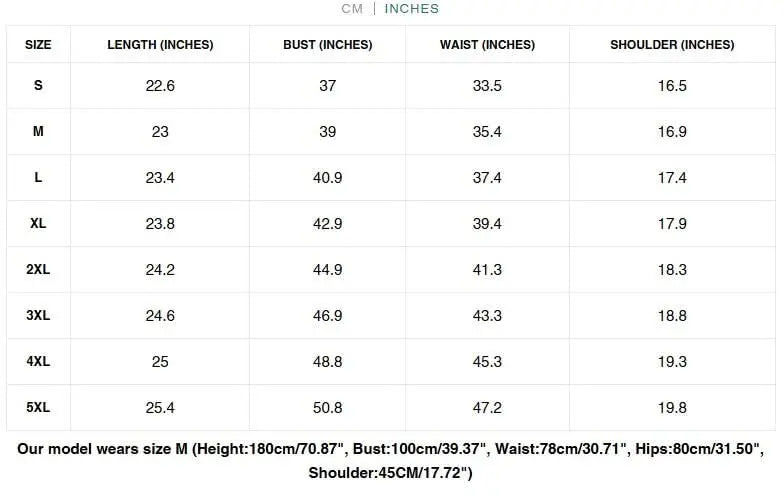Switch size chart units to CM
Viewport: 784px width, 503px height.
point(351,9)
